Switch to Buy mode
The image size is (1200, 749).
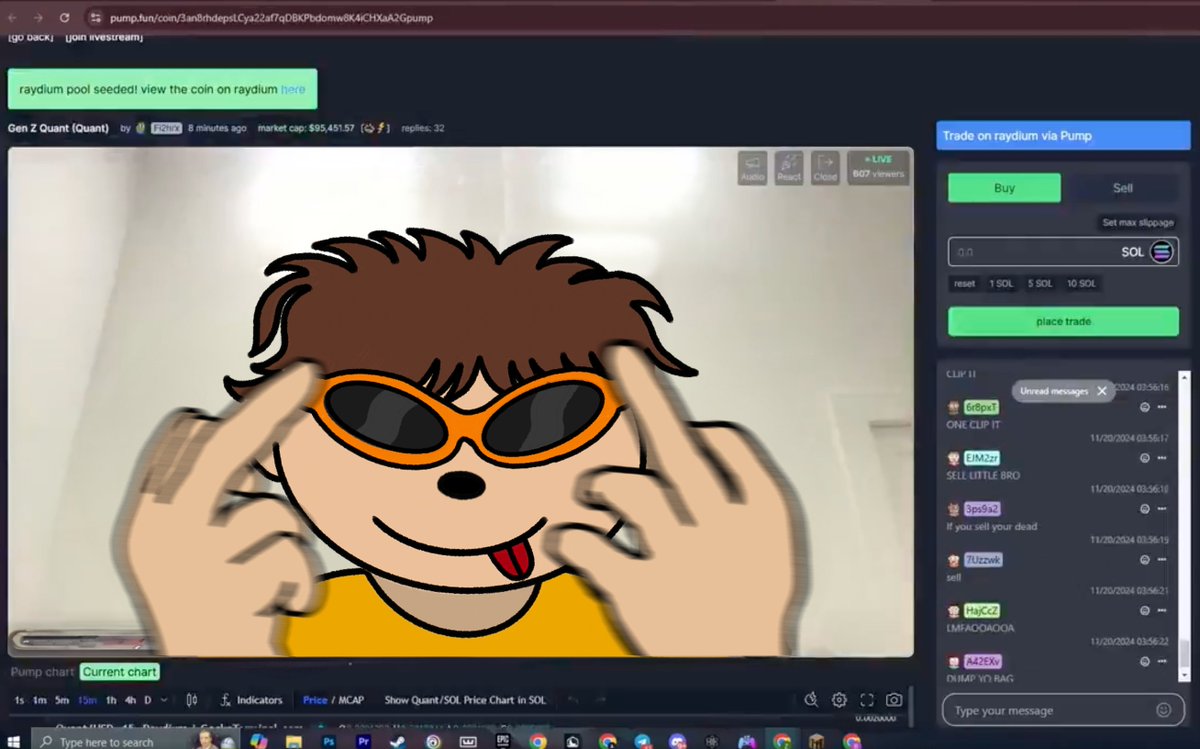[x=1004, y=188]
